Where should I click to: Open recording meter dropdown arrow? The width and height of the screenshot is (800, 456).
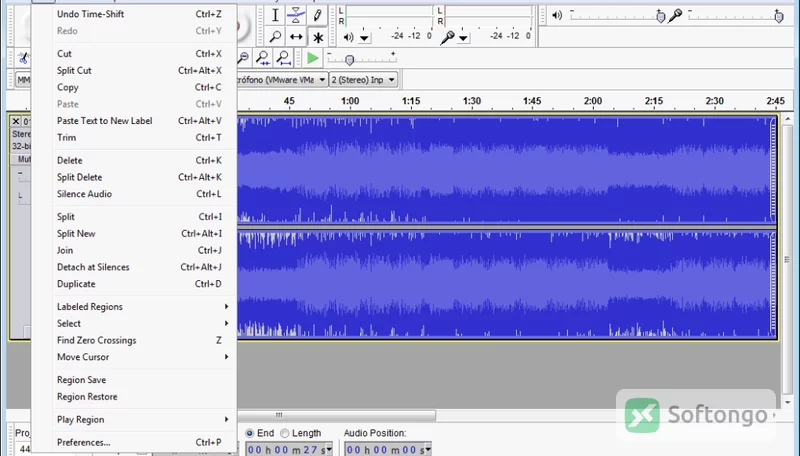coord(463,38)
